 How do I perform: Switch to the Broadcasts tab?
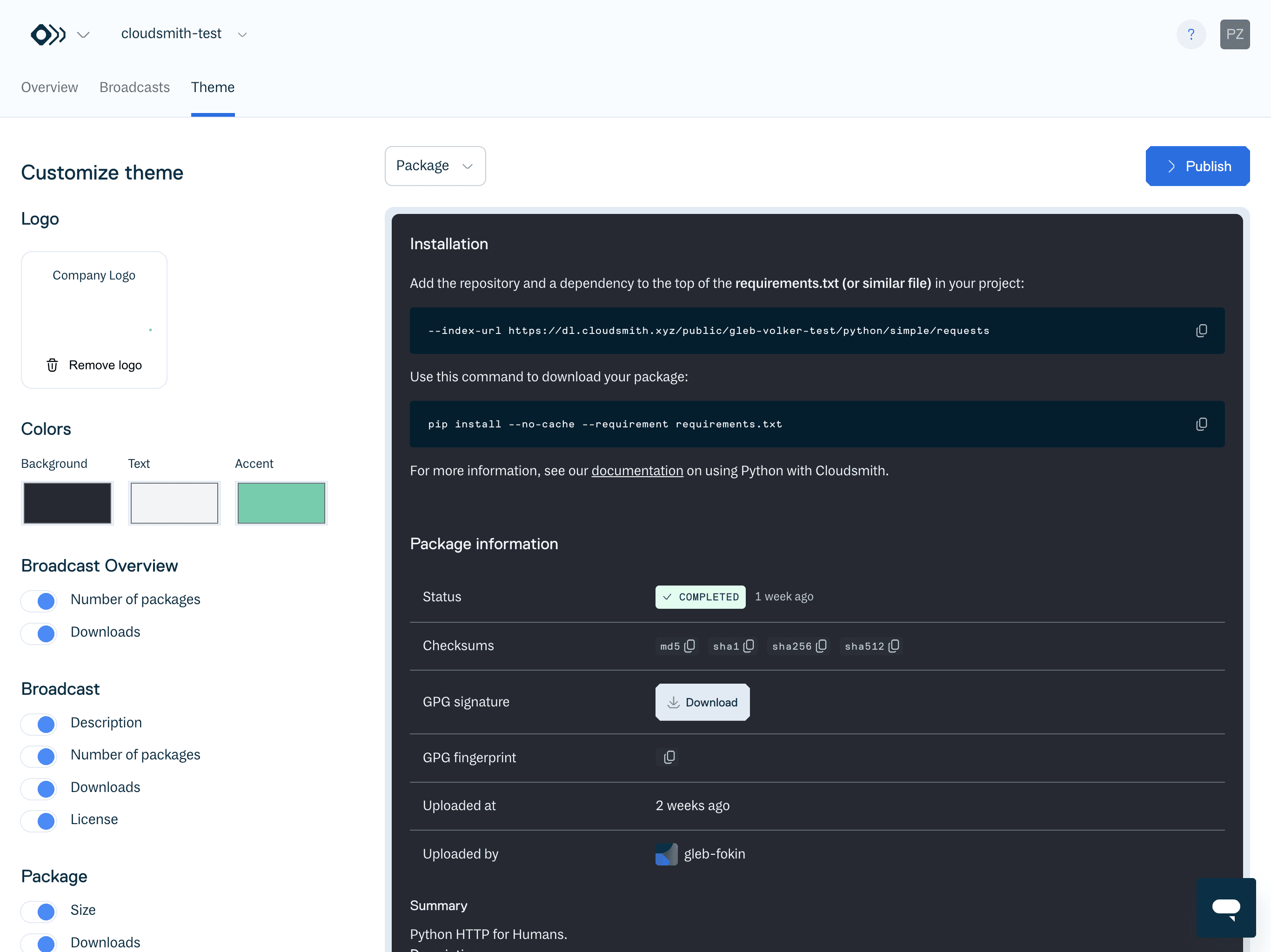tap(134, 87)
